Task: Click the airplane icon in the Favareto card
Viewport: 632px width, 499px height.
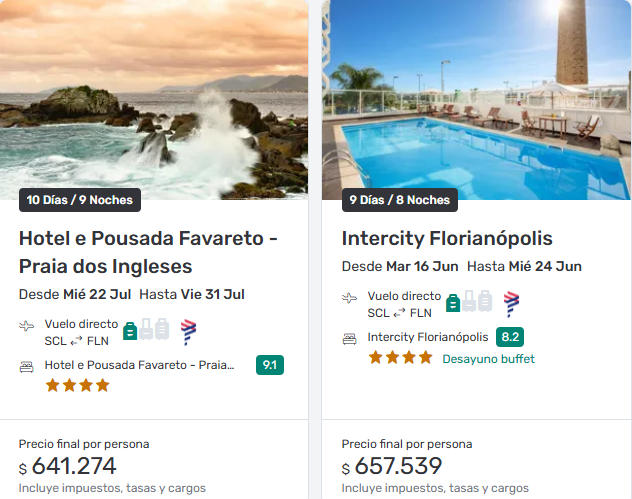Action: 27,326
